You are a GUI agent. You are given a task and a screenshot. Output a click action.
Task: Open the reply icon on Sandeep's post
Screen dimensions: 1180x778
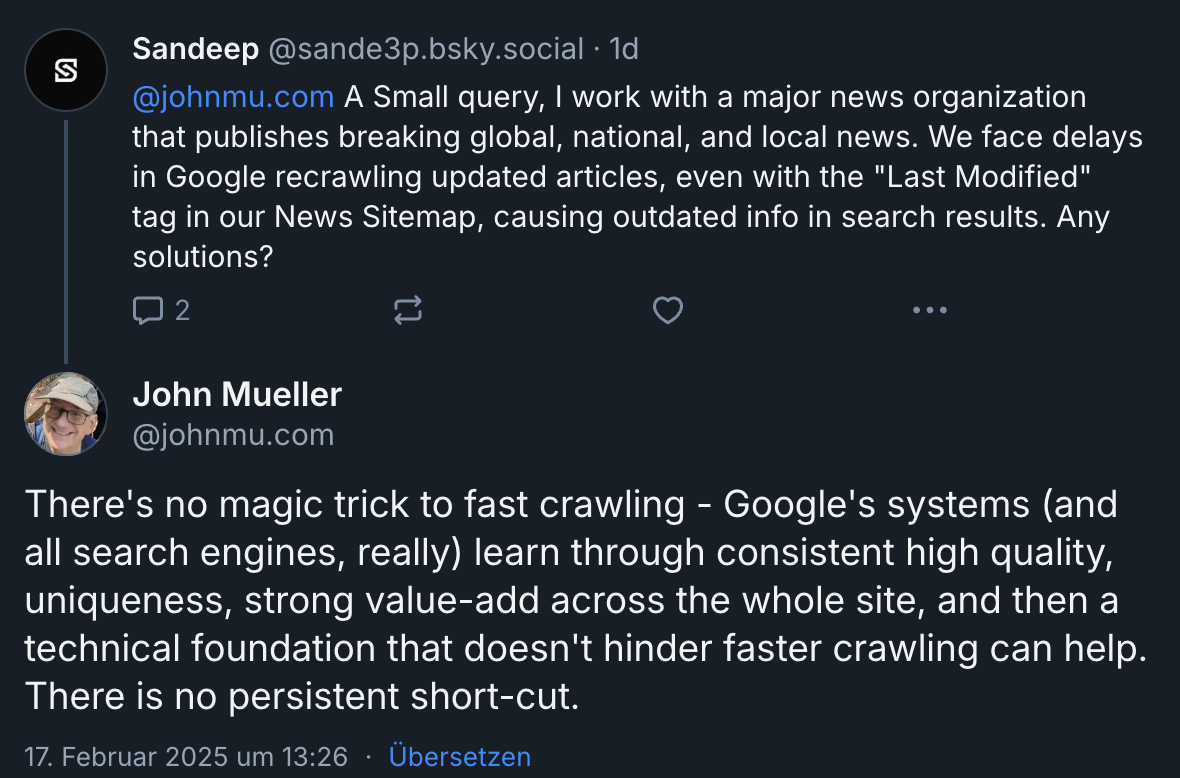148,310
